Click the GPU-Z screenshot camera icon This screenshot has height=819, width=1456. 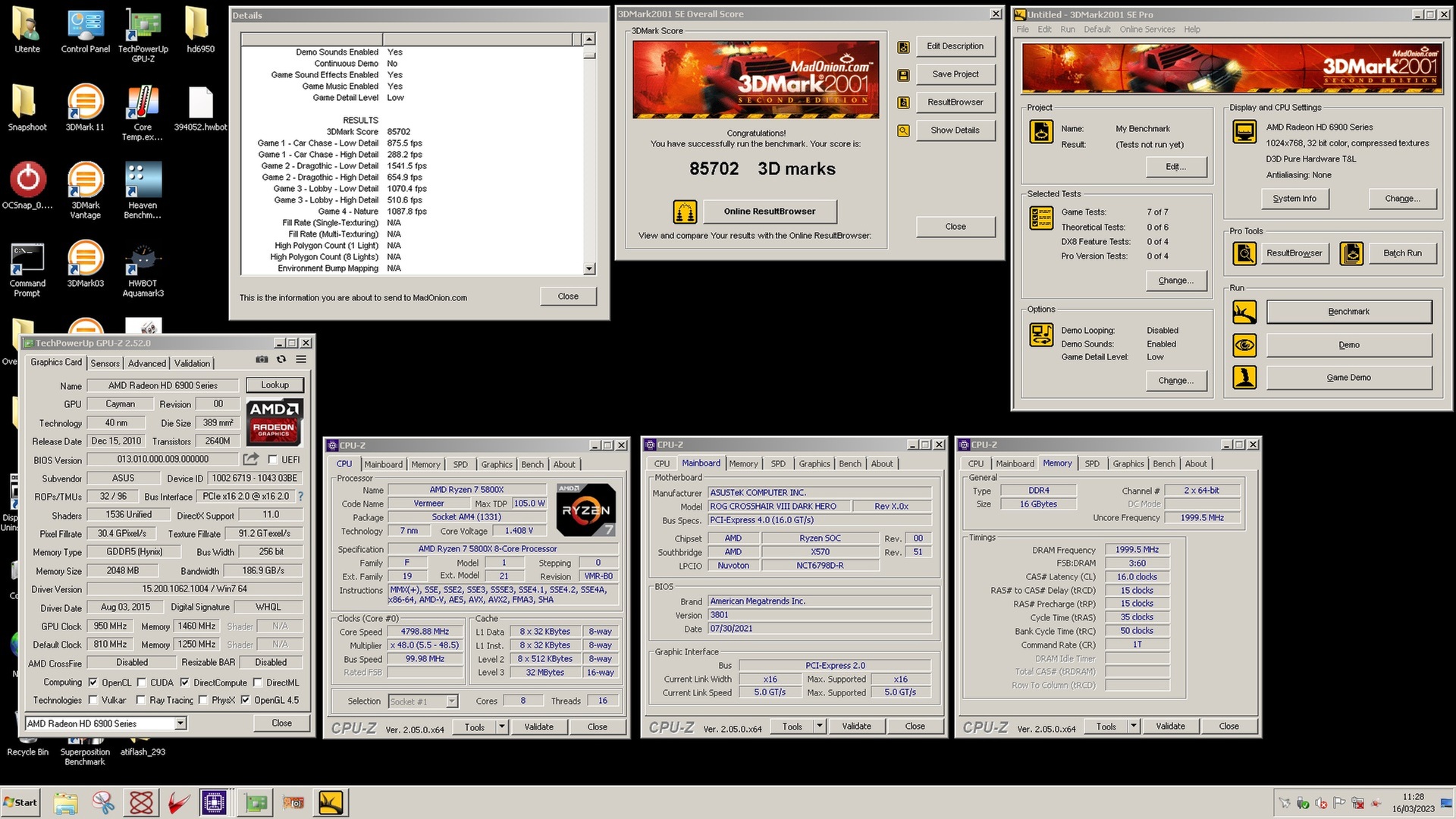pos(262,360)
